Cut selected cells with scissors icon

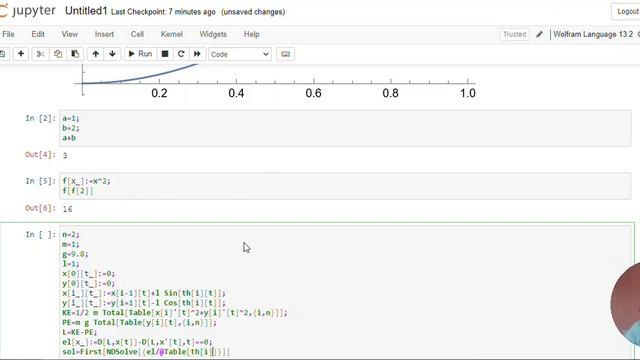(40, 54)
